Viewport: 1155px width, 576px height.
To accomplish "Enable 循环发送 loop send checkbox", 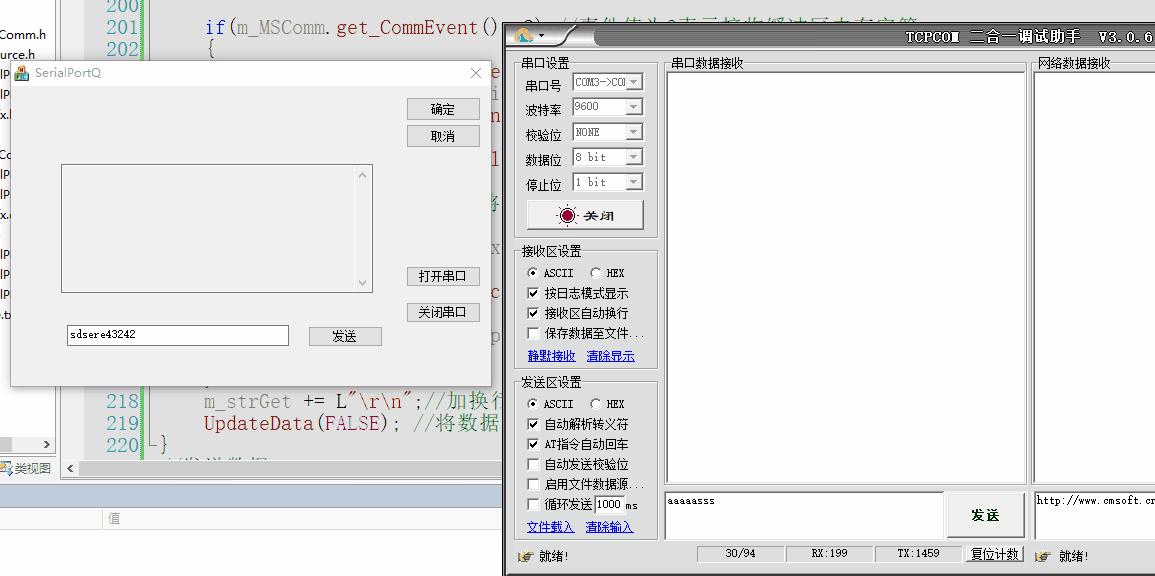I will tap(533, 504).
